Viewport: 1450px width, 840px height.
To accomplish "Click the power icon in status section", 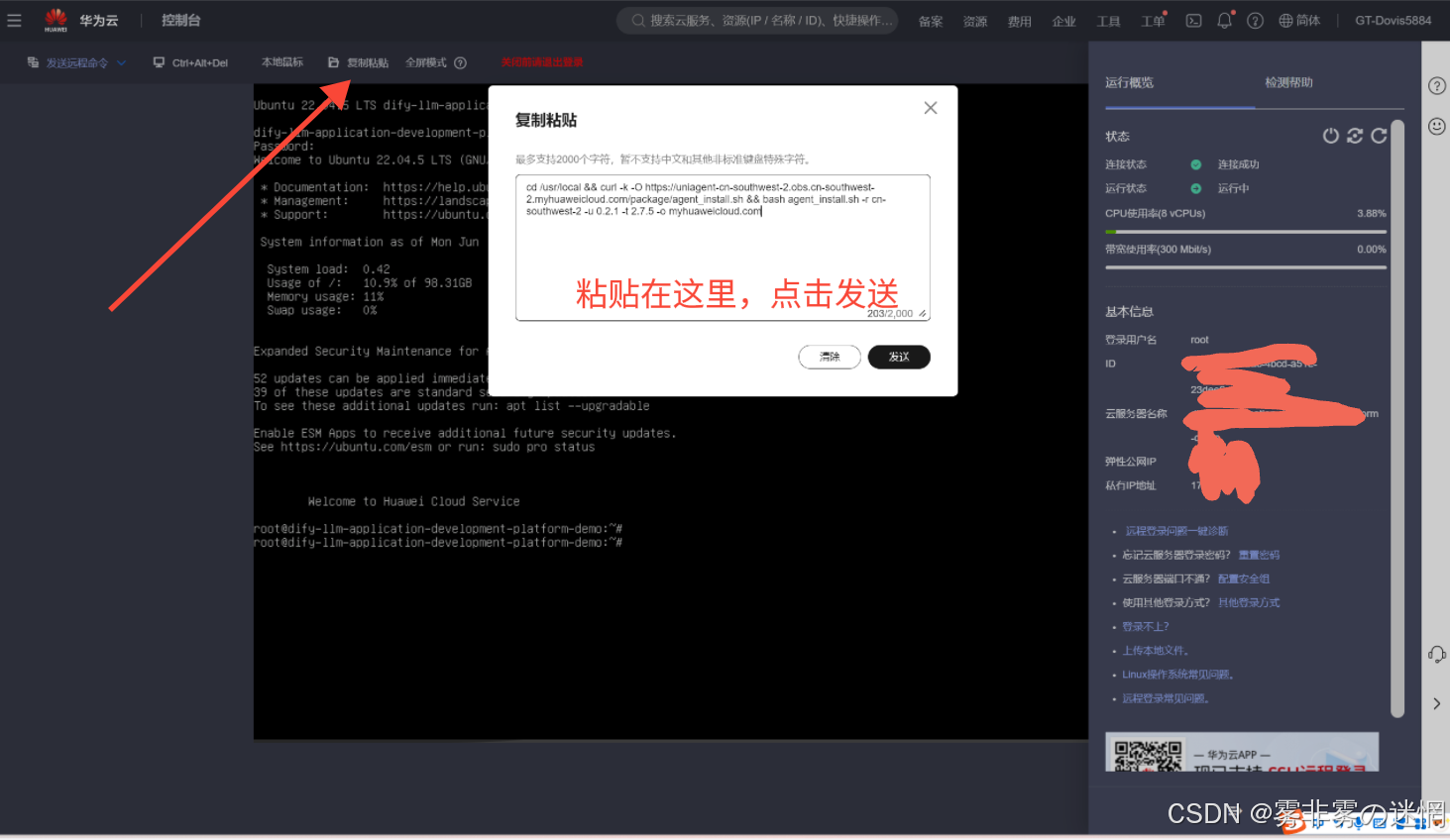I will pos(1330,136).
